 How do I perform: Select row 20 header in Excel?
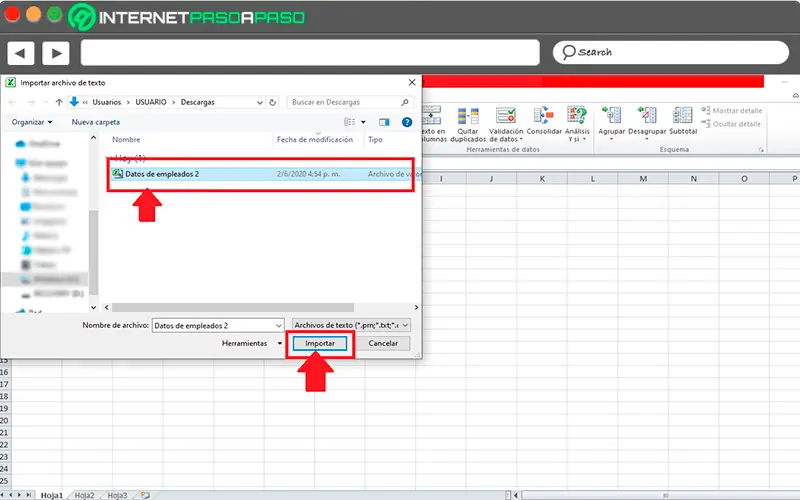pyautogui.click(x=5, y=421)
